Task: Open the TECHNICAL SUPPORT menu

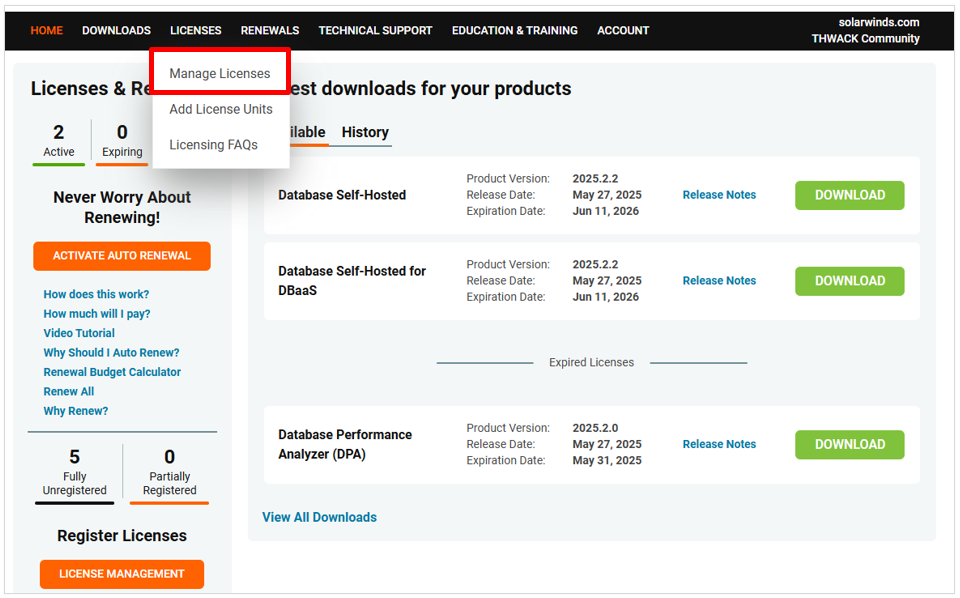Action: 375,31
